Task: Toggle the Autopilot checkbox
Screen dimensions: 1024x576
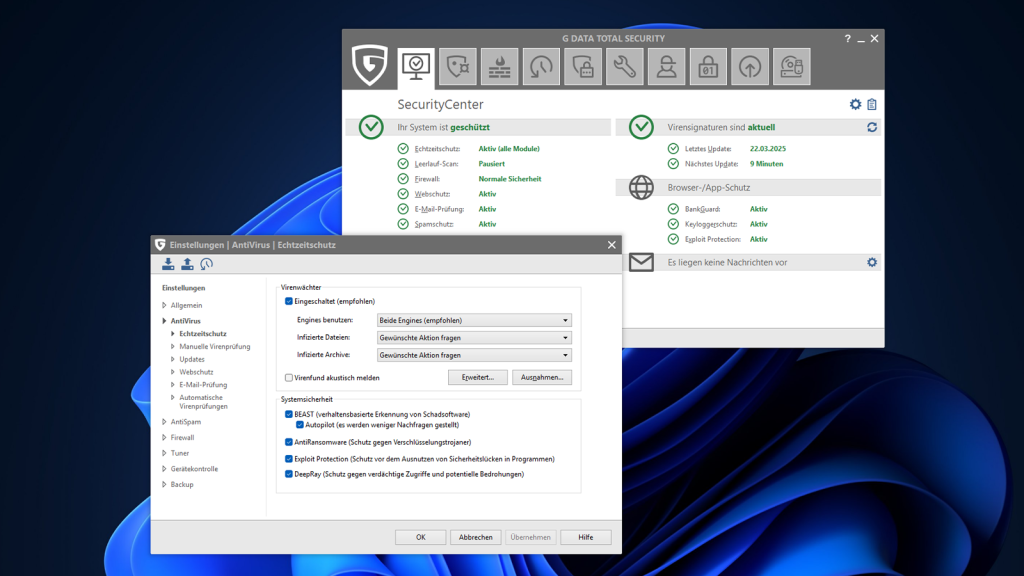Action: (300, 424)
